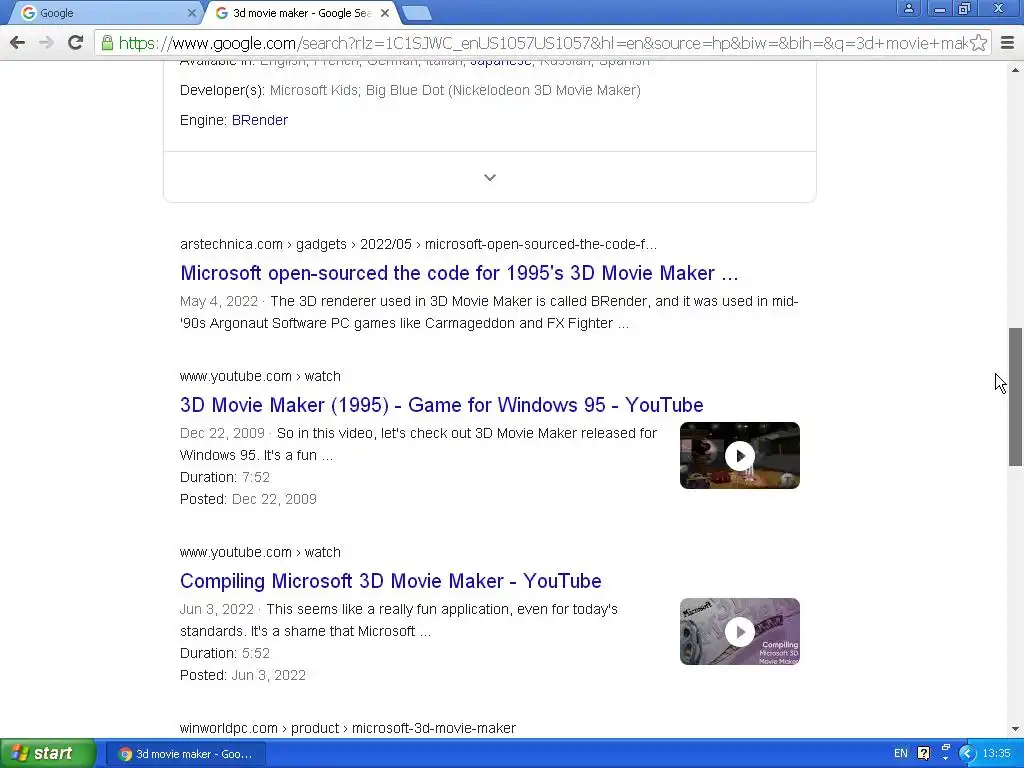Close the first Google tab
Screen dimensions: 1024x768
(191, 13)
